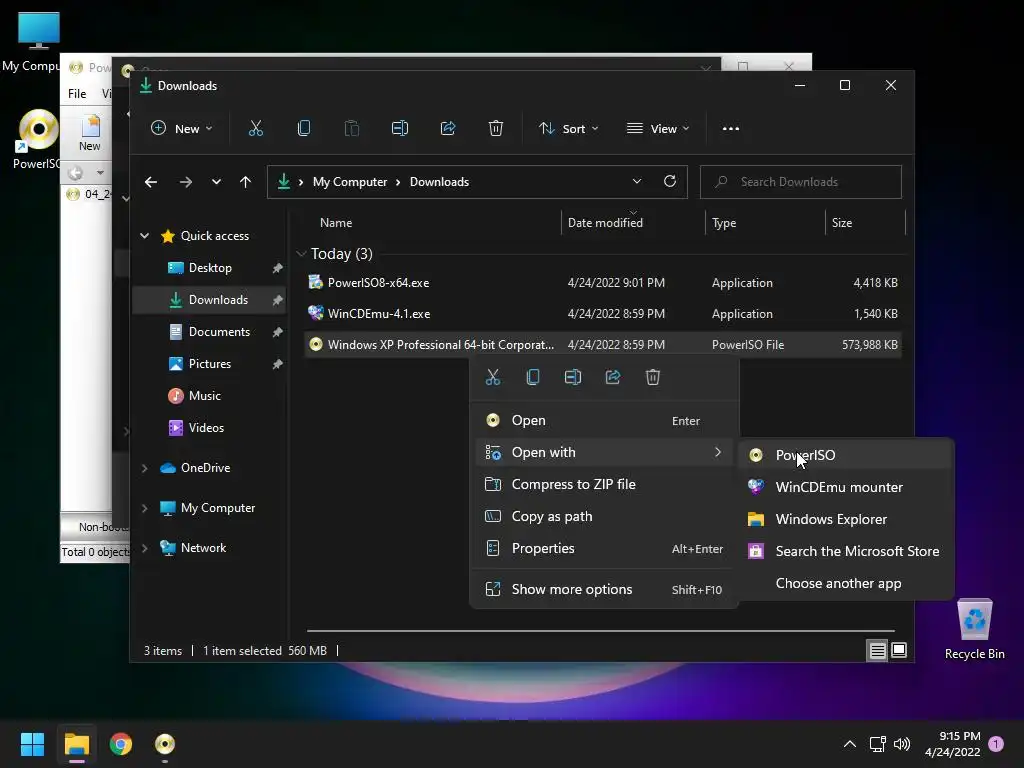Click Choose another app

pos(846,583)
